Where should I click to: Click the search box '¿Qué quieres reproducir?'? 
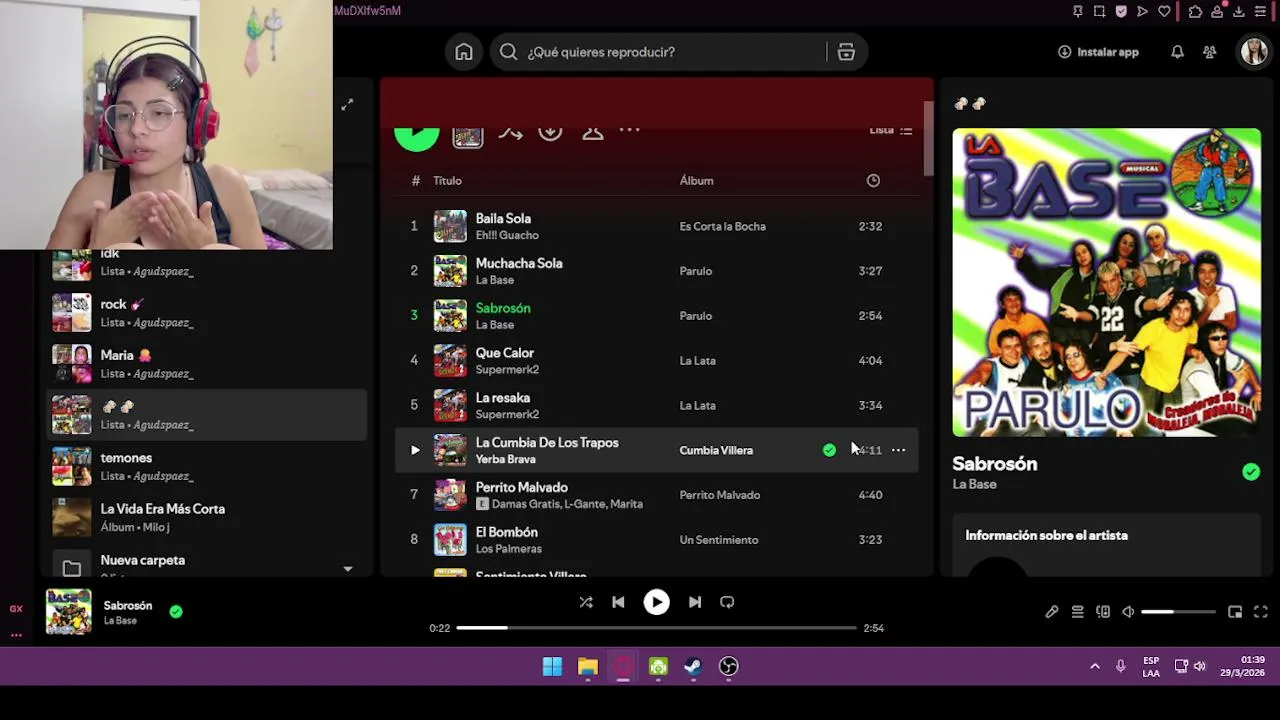point(657,52)
